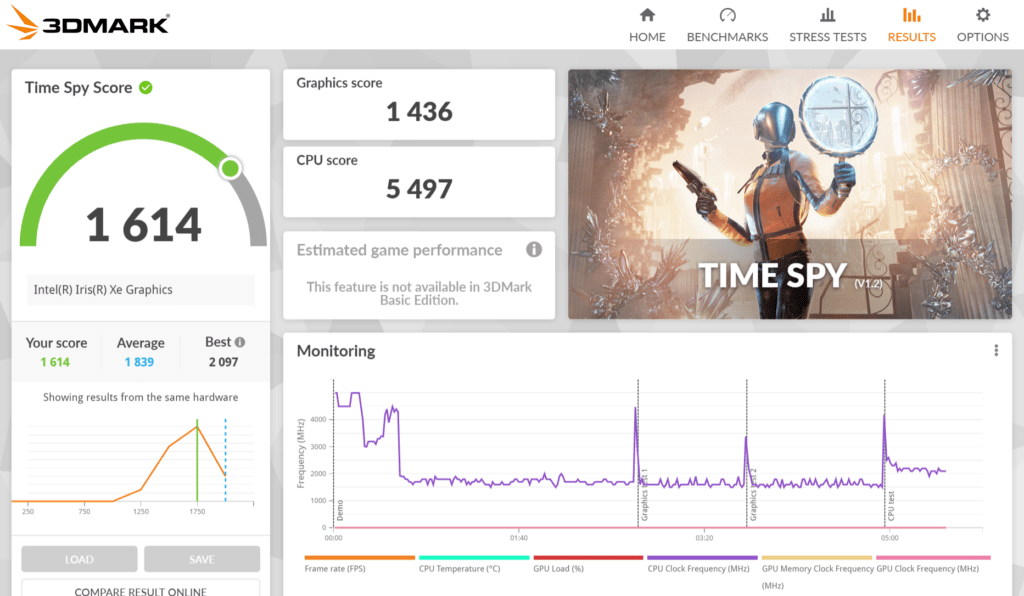
Task: Click the green line in score distribution chart
Action: click(x=197, y=460)
